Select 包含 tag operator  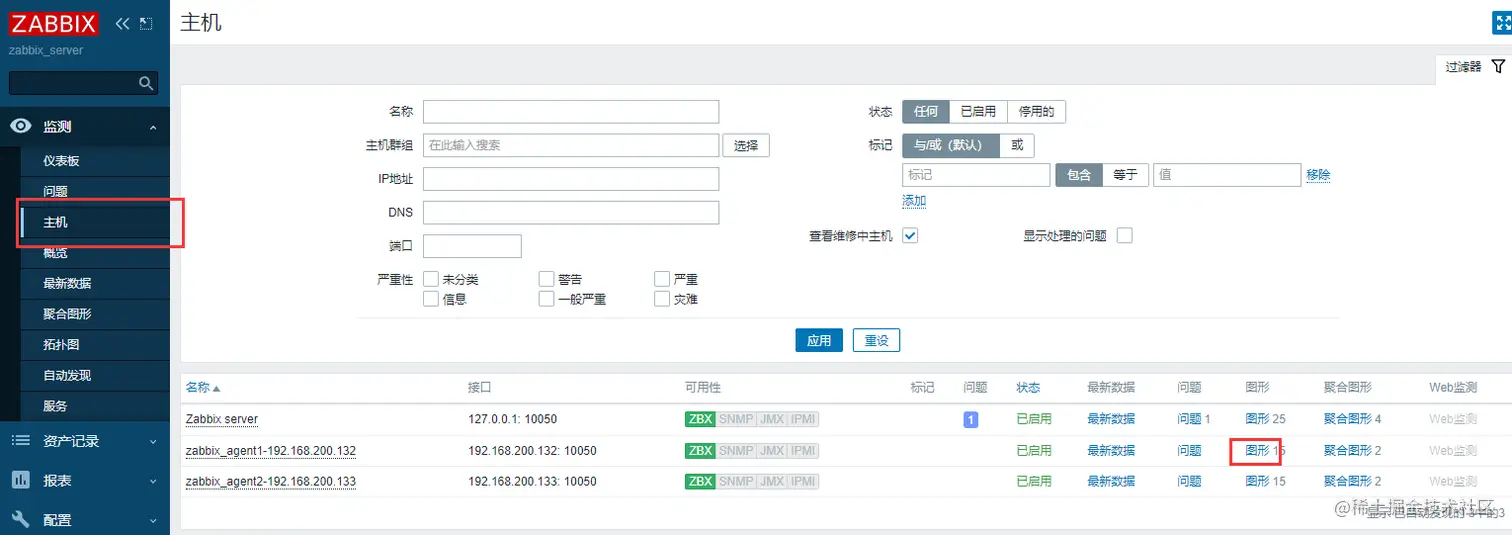coord(1079,175)
